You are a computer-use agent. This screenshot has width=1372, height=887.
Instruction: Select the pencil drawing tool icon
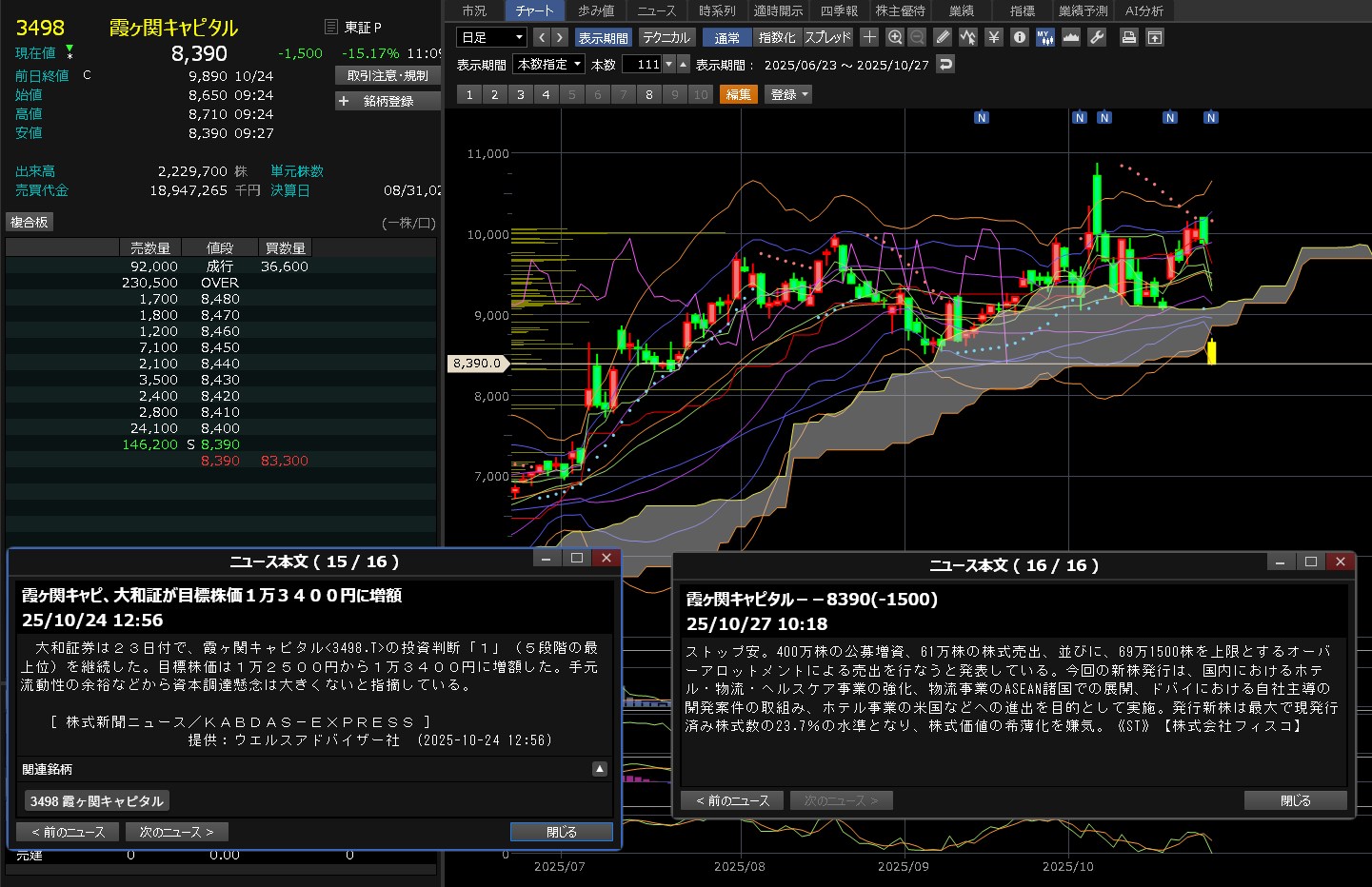pyautogui.click(x=943, y=37)
